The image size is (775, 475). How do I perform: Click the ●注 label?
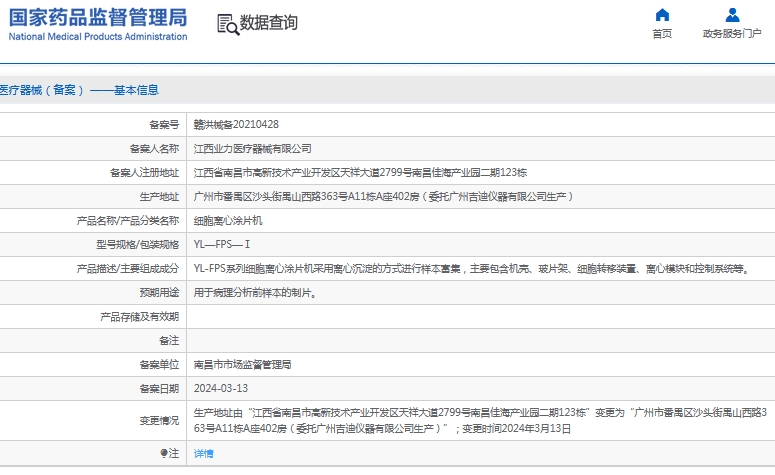point(170,453)
